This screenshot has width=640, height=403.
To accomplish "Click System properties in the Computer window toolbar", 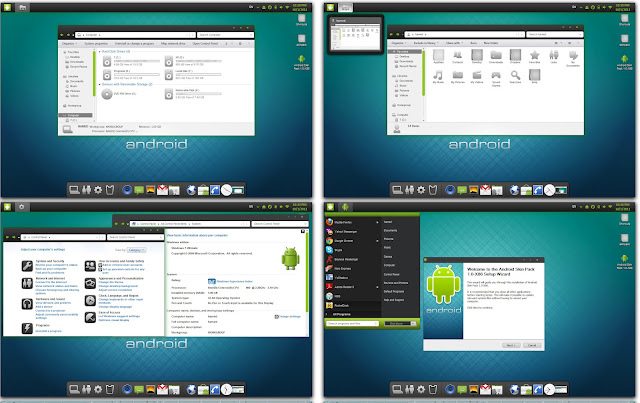I will pyautogui.click(x=96, y=44).
